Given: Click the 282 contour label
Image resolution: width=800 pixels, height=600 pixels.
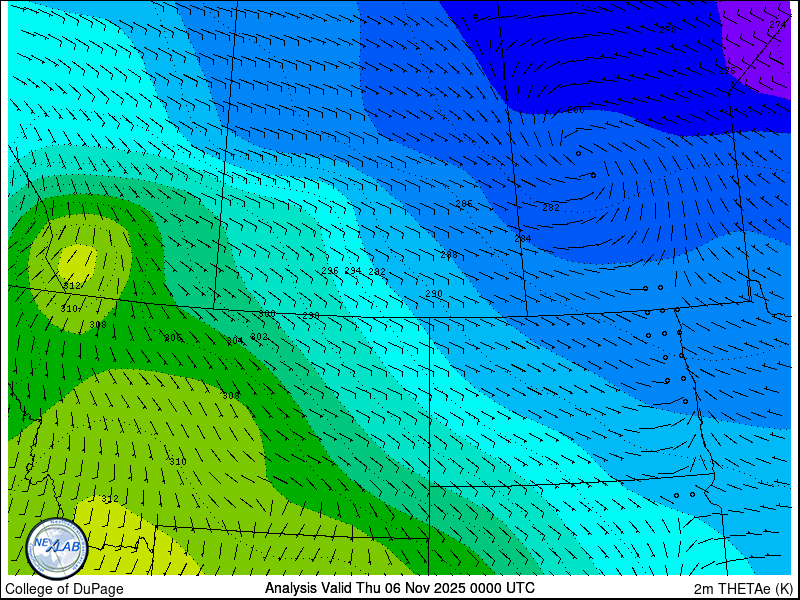Looking at the screenshot, I should click(551, 207).
